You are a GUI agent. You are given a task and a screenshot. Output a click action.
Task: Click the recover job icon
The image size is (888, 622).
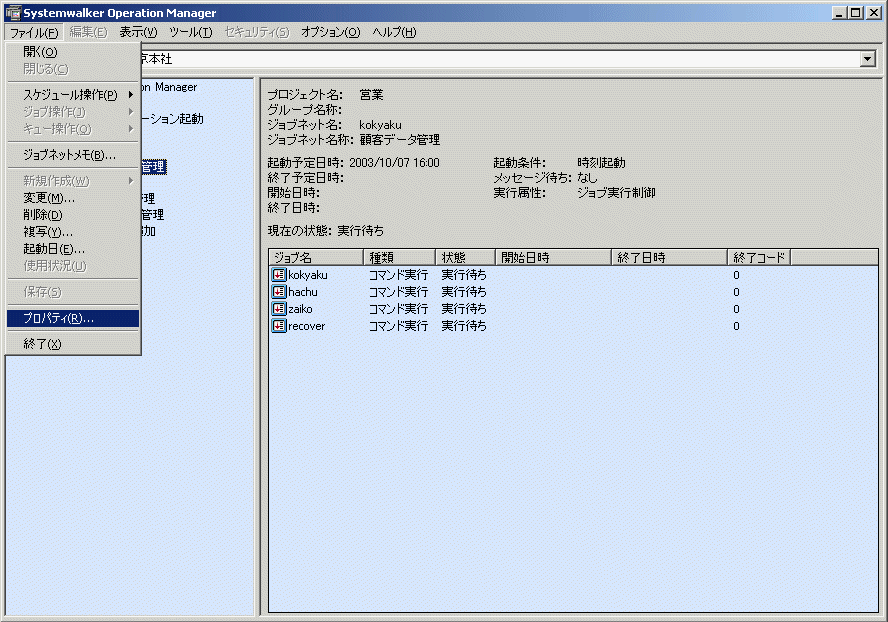(279, 326)
